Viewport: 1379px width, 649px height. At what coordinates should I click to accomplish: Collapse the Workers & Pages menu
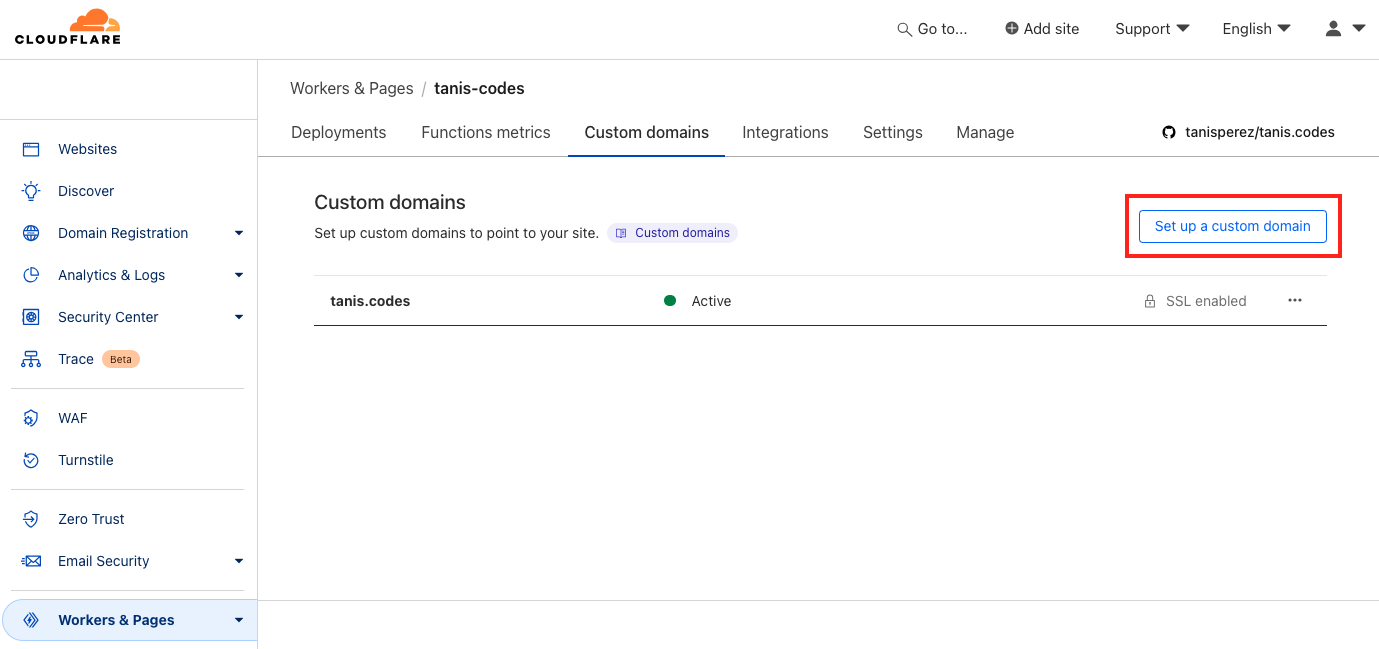point(239,620)
